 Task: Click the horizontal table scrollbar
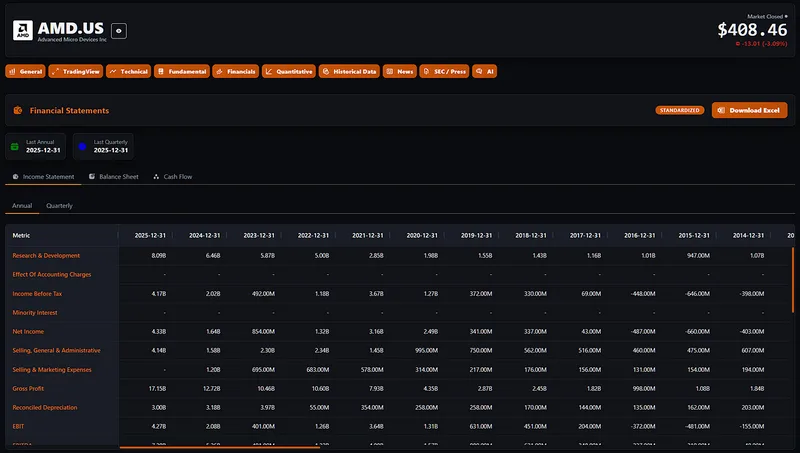click(x=220, y=447)
